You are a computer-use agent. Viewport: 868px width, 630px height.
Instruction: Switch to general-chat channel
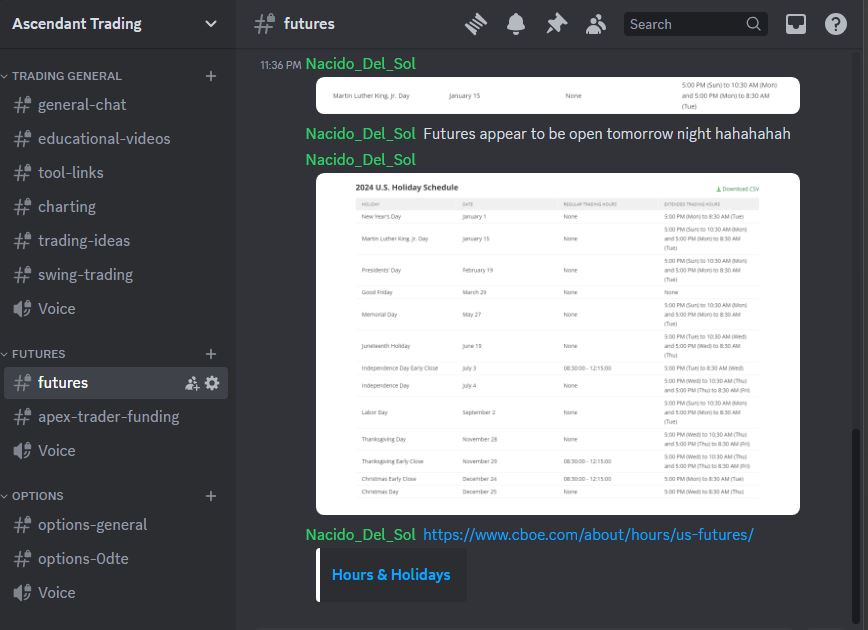(x=82, y=105)
